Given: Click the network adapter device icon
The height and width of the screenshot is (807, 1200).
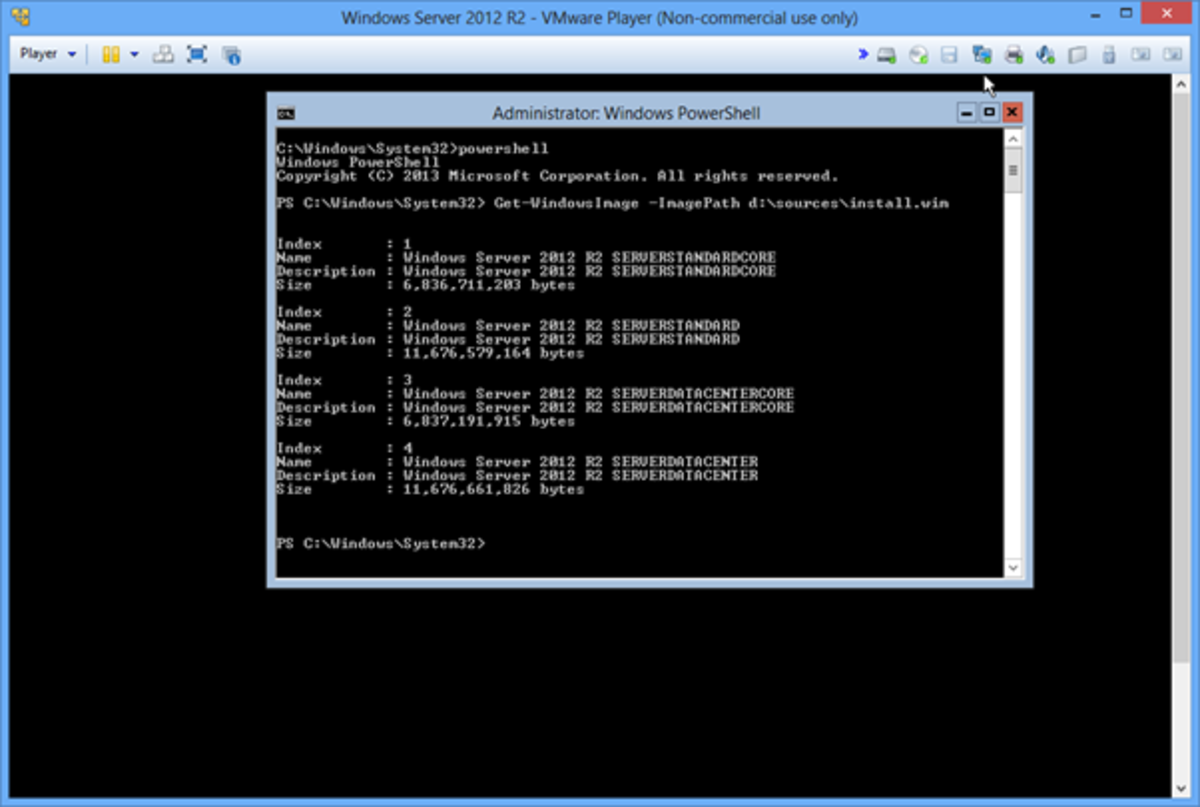Looking at the screenshot, I should (x=980, y=55).
